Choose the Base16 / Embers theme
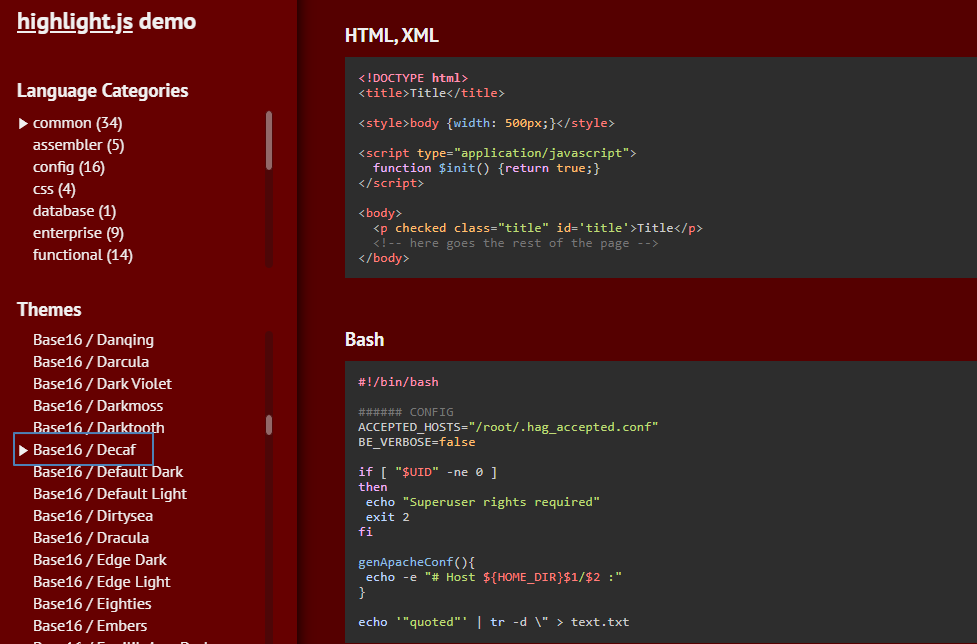977x644 pixels. click(90, 626)
